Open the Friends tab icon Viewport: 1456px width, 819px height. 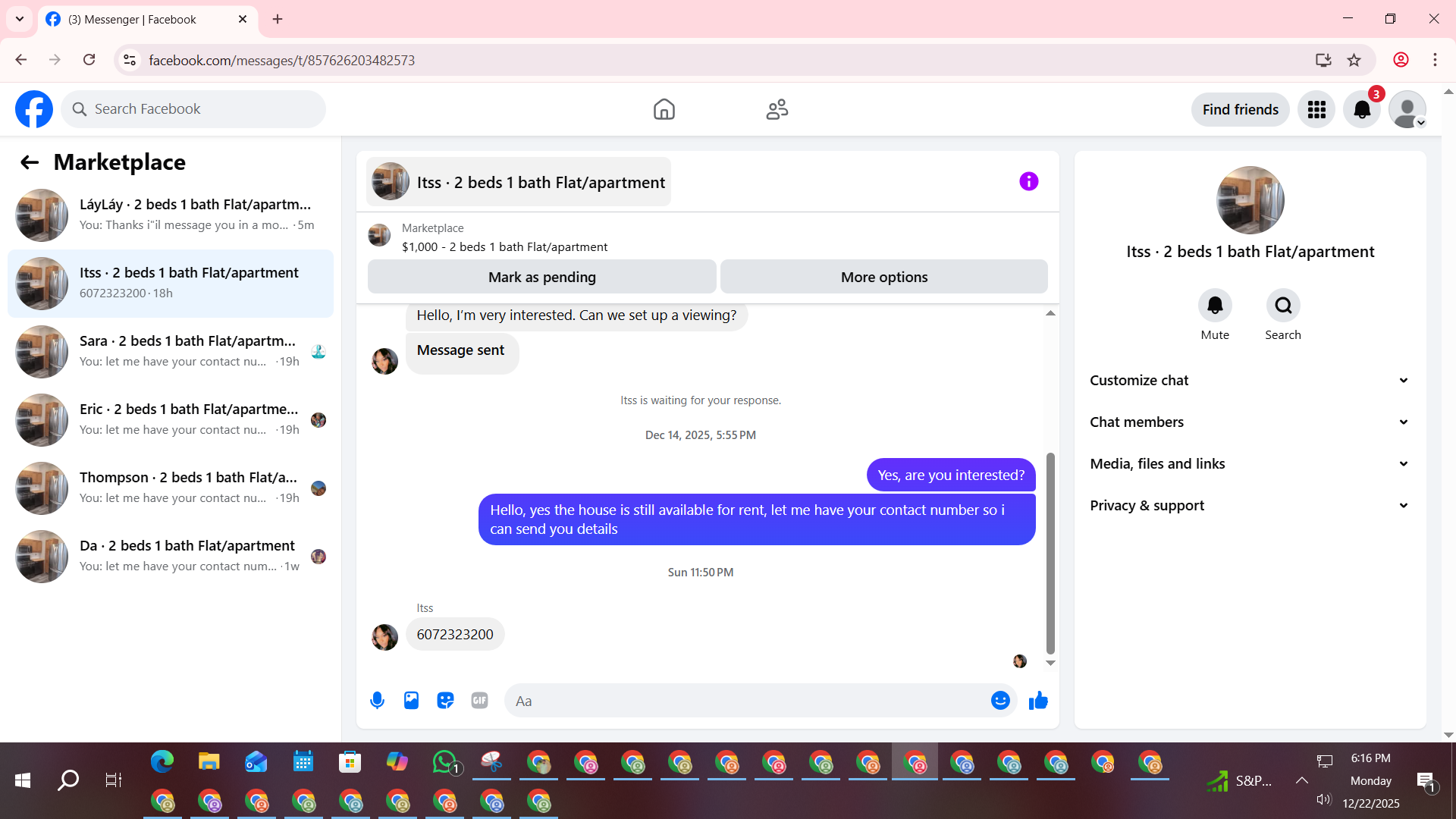click(777, 110)
